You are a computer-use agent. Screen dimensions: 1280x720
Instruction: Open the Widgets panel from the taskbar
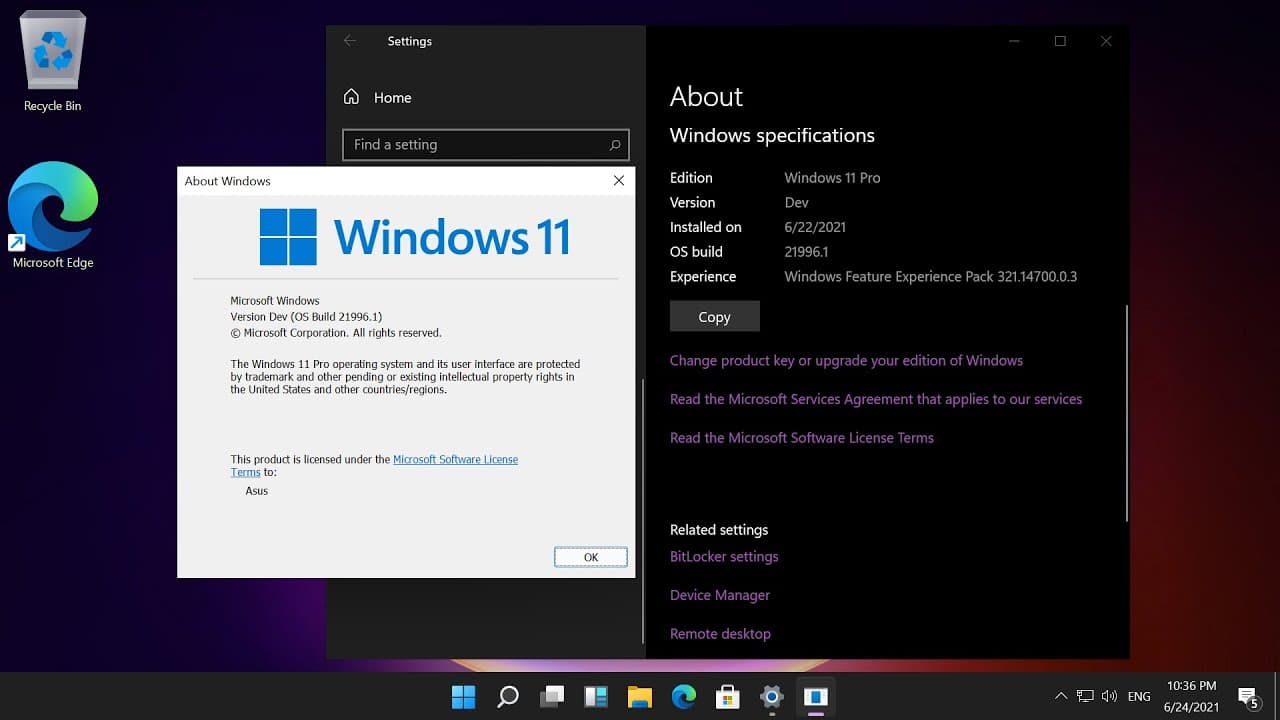click(x=596, y=696)
